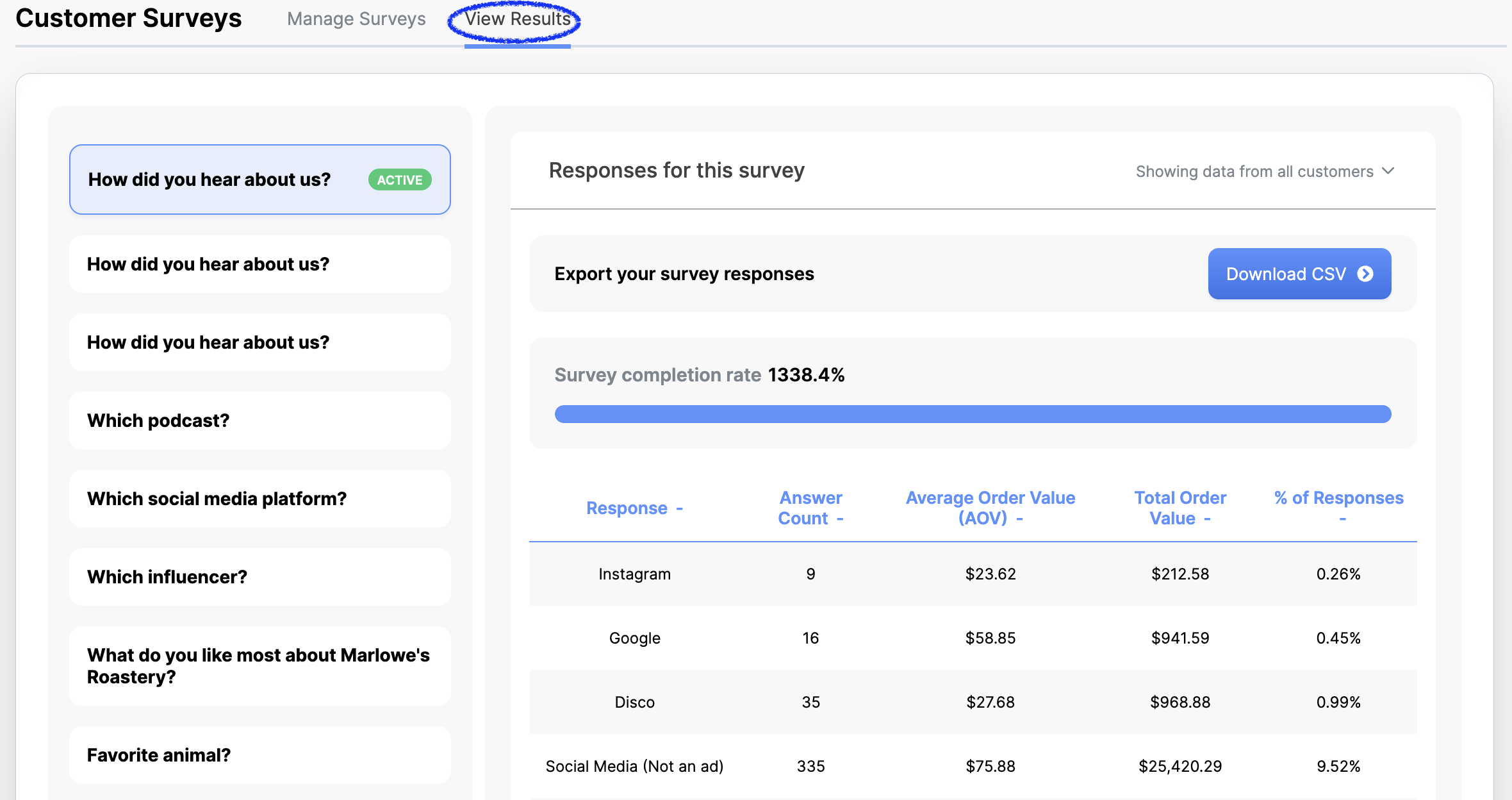1512x800 pixels.
Task: Select the second 'How did you hear about us?' survey
Action: (260, 264)
